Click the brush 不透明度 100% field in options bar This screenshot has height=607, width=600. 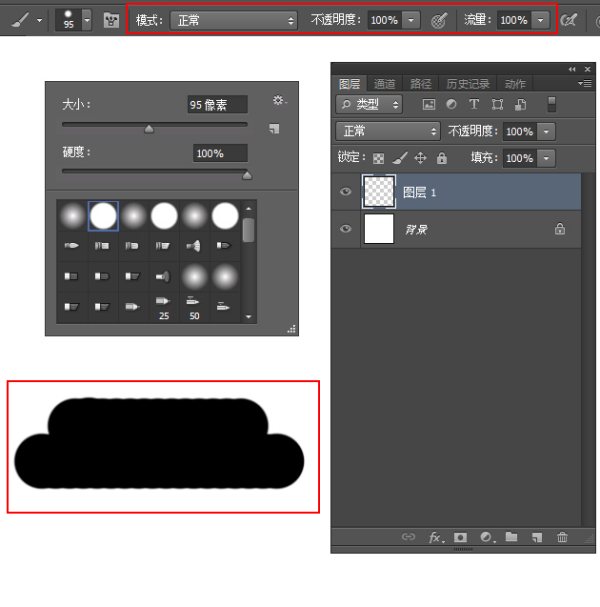384,20
